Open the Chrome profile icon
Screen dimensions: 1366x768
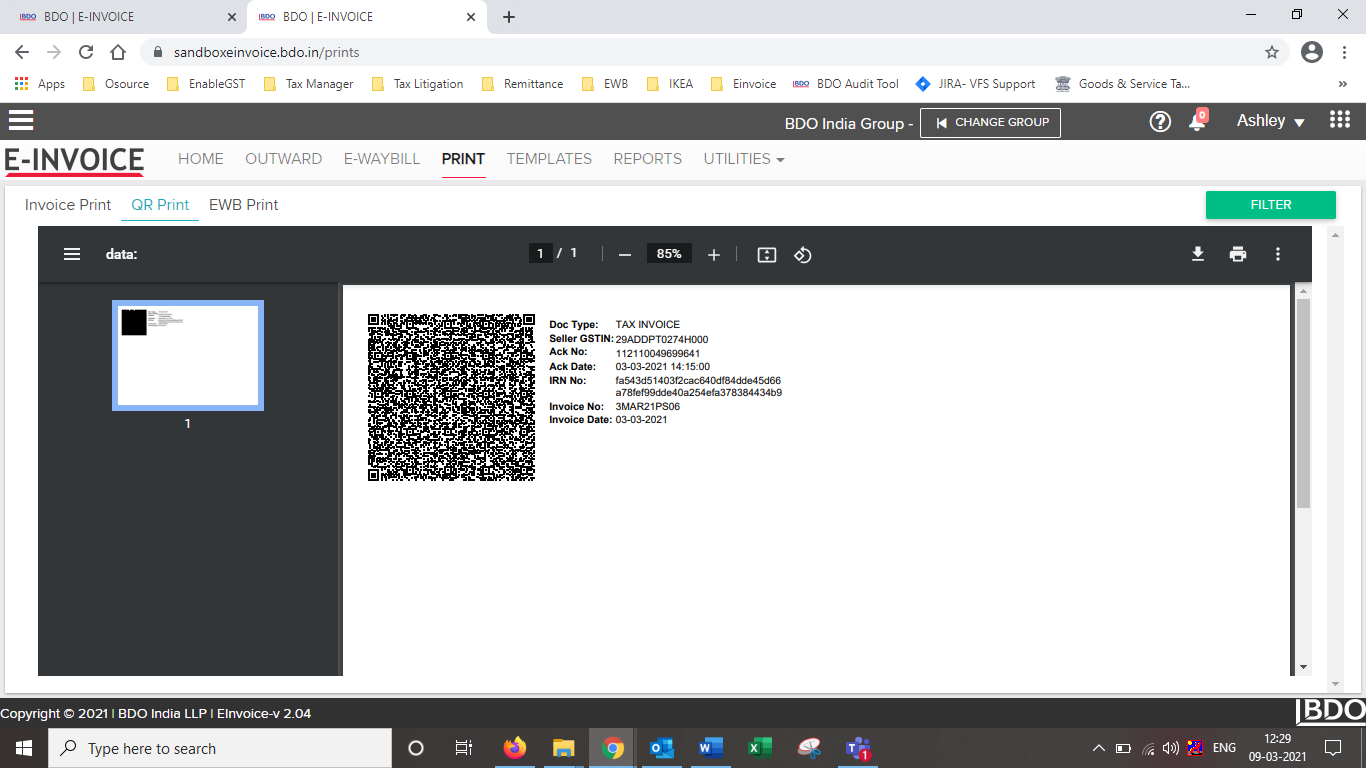(1312, 52)
